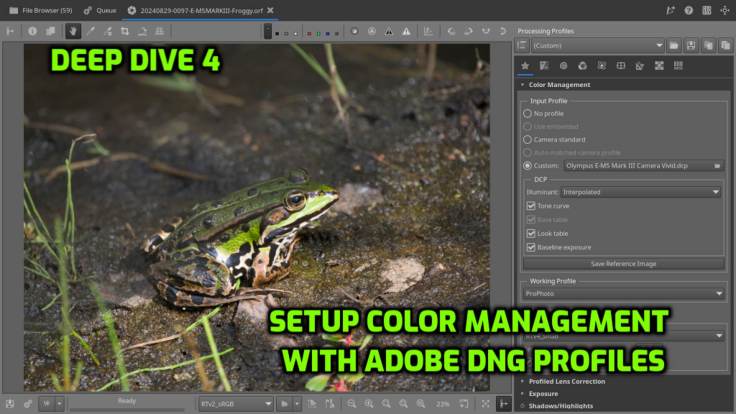Uncheck the Look table option
736x414 pixels.
tap(531, 233)
